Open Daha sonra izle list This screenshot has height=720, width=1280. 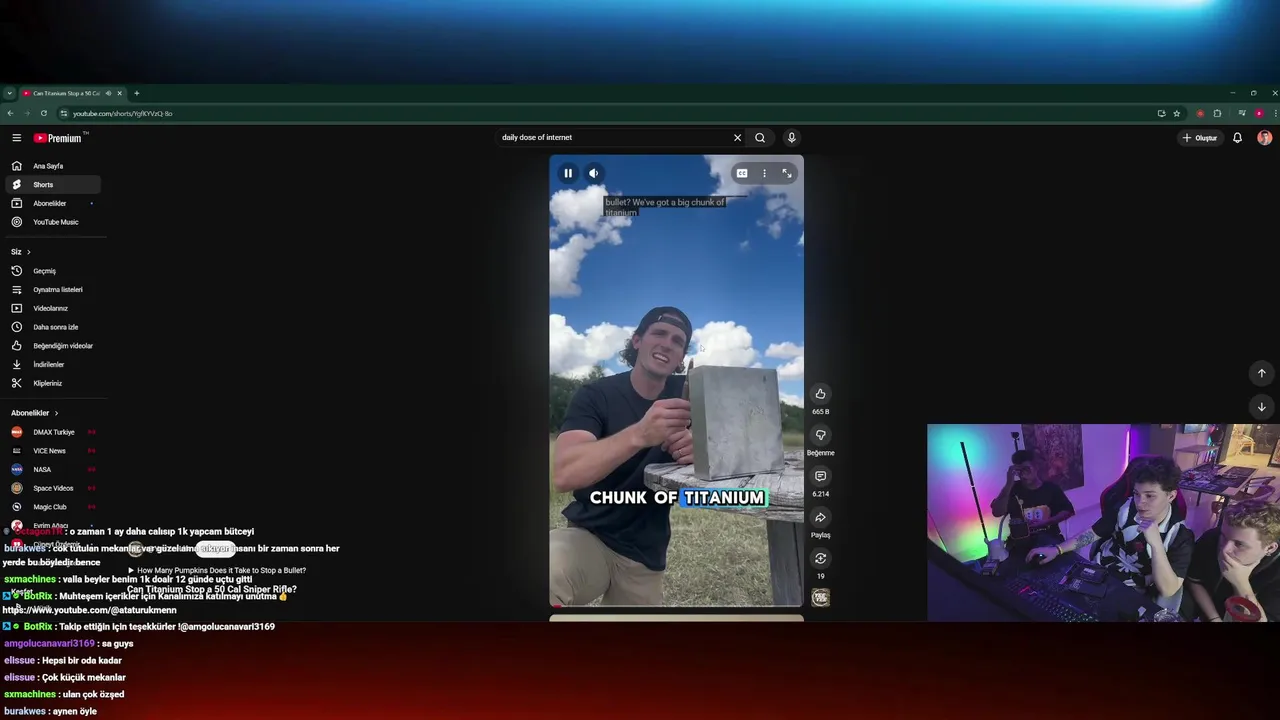pyautogui.click(x=53, y=327)
